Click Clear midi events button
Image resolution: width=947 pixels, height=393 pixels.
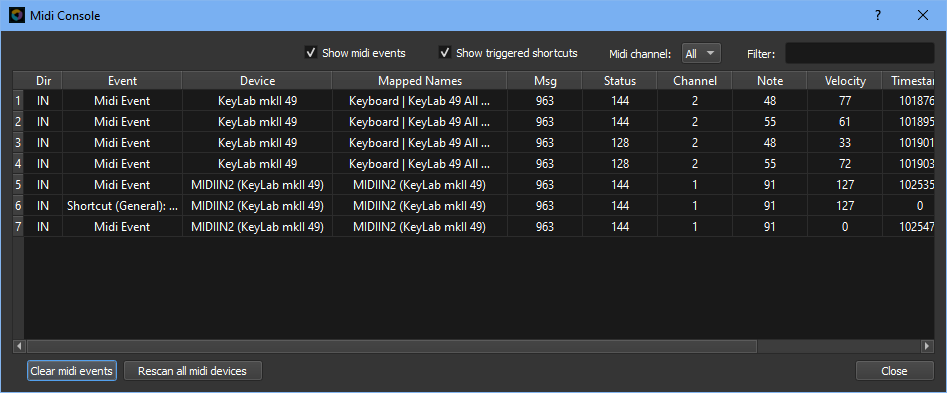coord(72,371)
